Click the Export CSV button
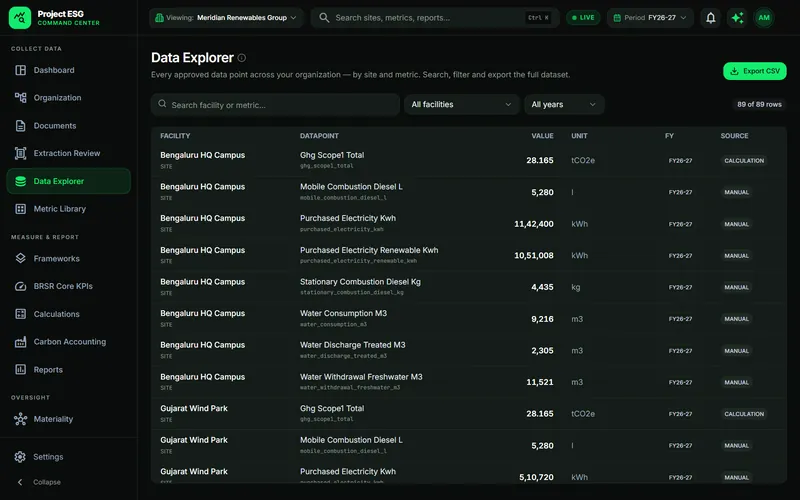Screen dimensions: 800x500 pyautogui.click(x=755, y=71)
